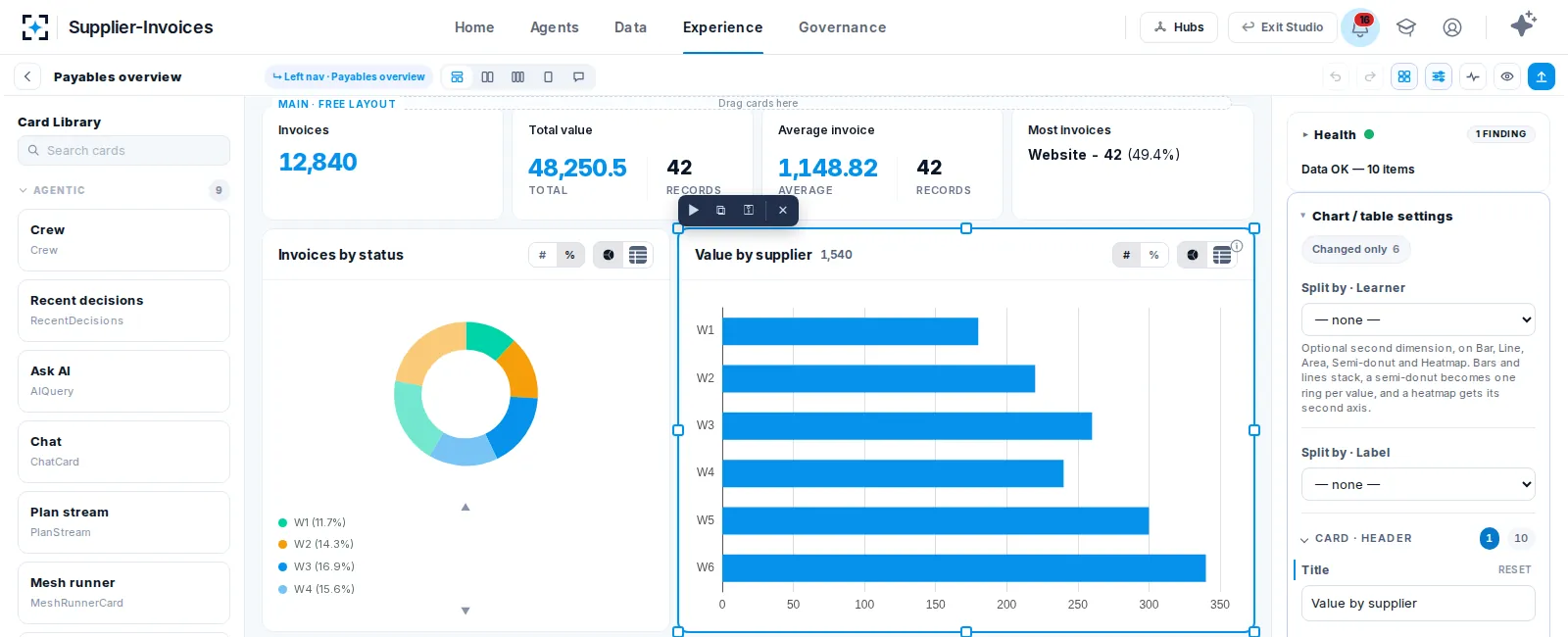Switch Value by supplier to count mode

1126,255
